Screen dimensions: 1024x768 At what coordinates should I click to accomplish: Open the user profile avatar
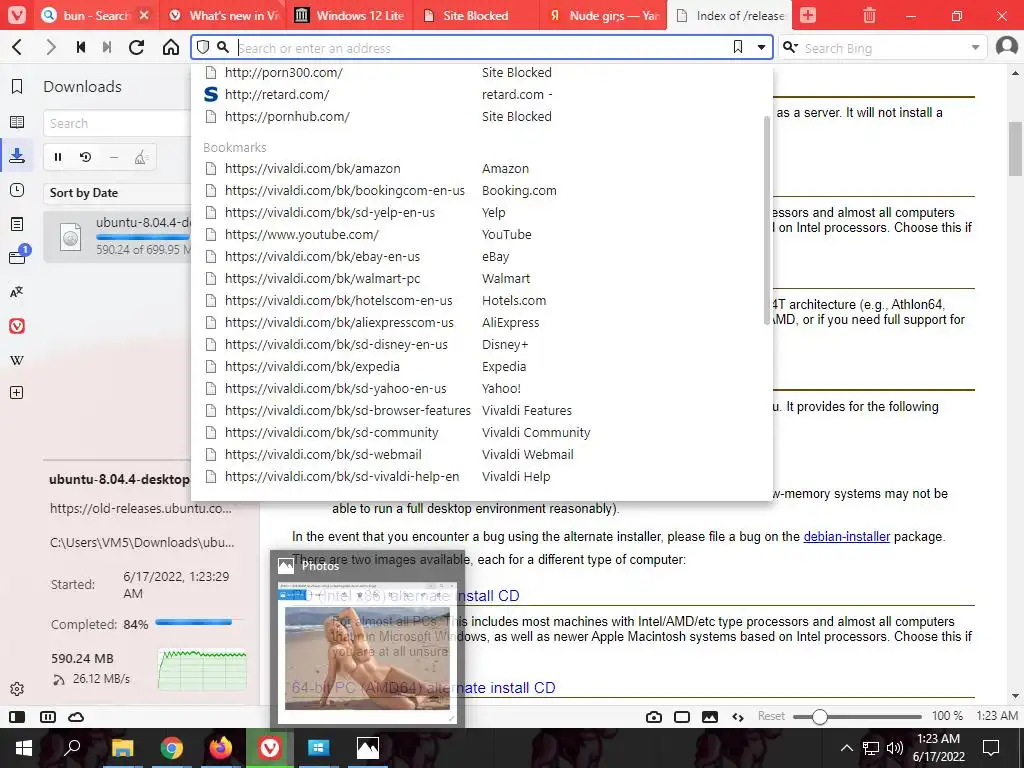(1006, 47)
